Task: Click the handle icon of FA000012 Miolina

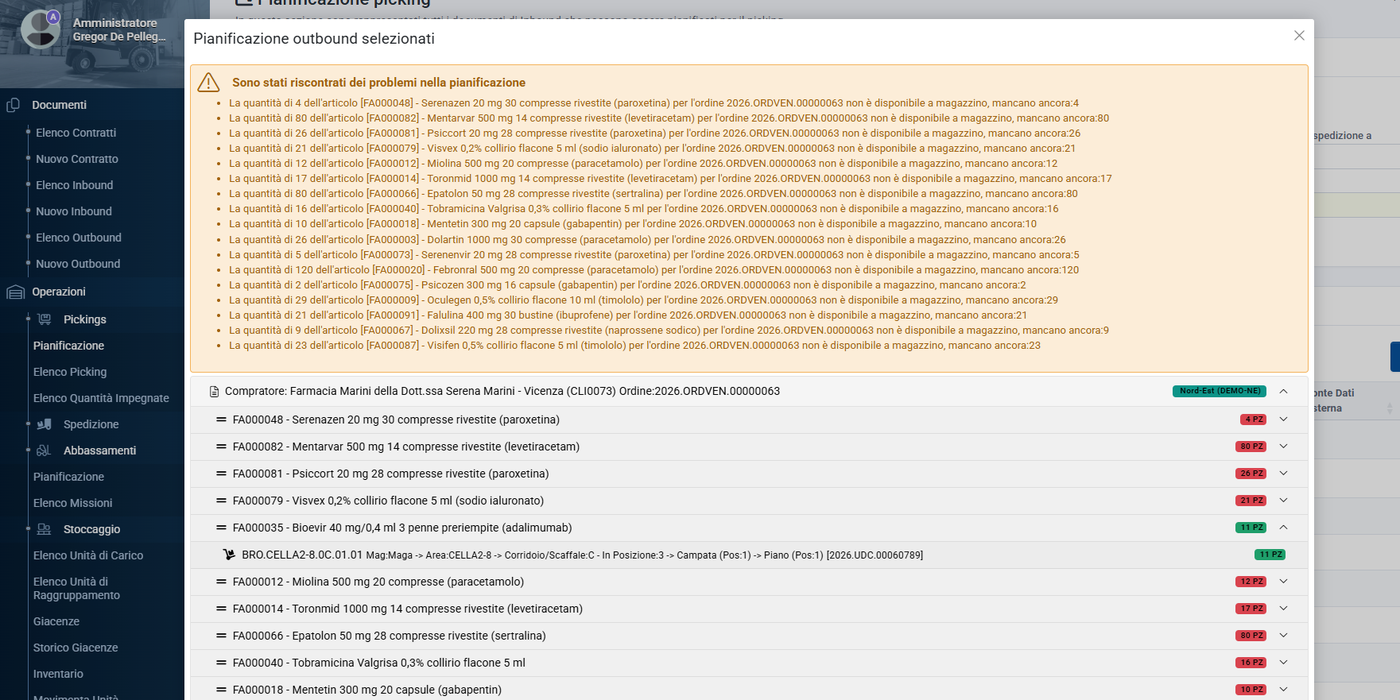Action: pyautogui.click(x=221, y=582)
